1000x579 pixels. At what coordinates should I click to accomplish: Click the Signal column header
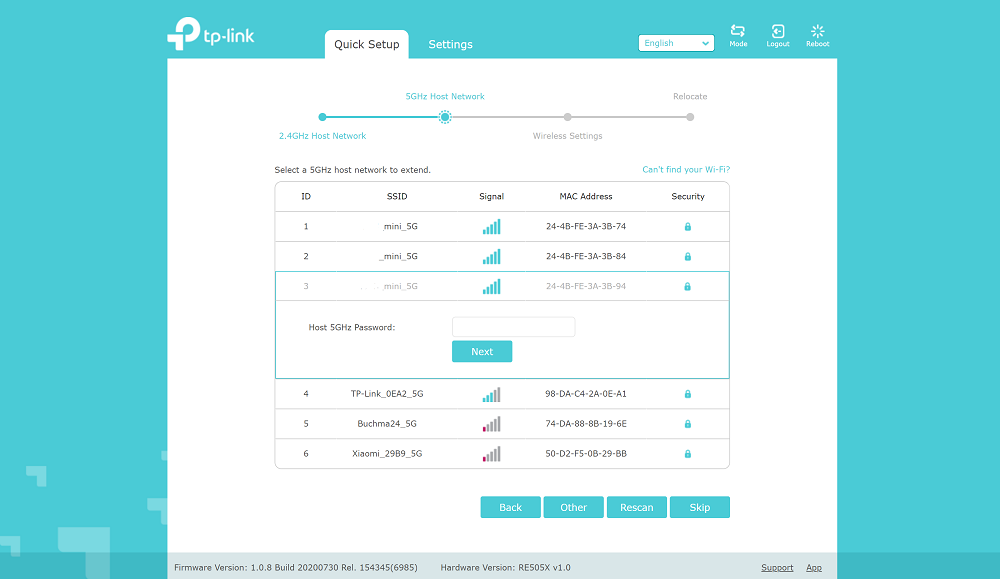point(491,196)
